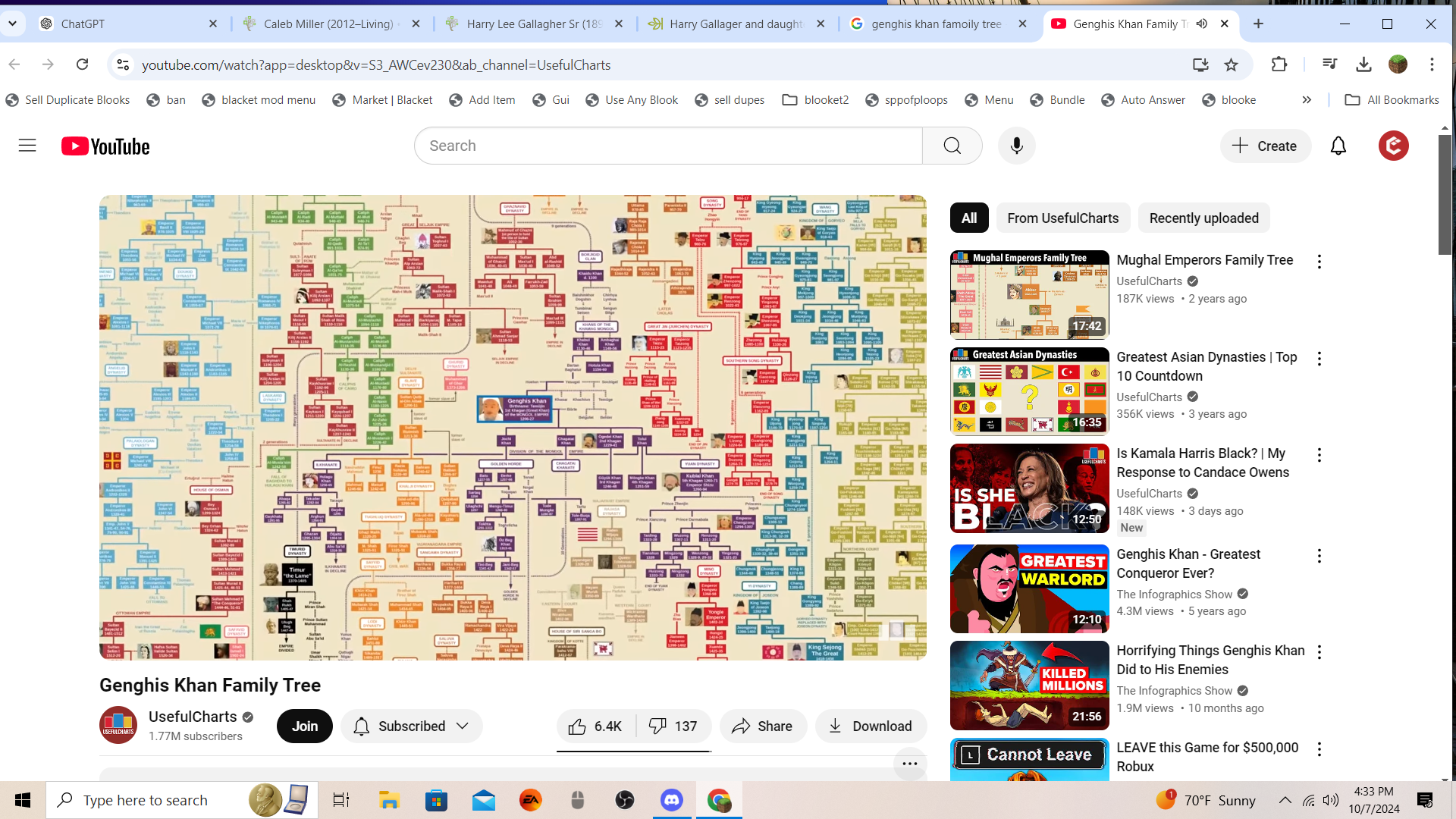Open the Greatest Asian Dynasties video thumbnail

click(x=1029, y=391)
